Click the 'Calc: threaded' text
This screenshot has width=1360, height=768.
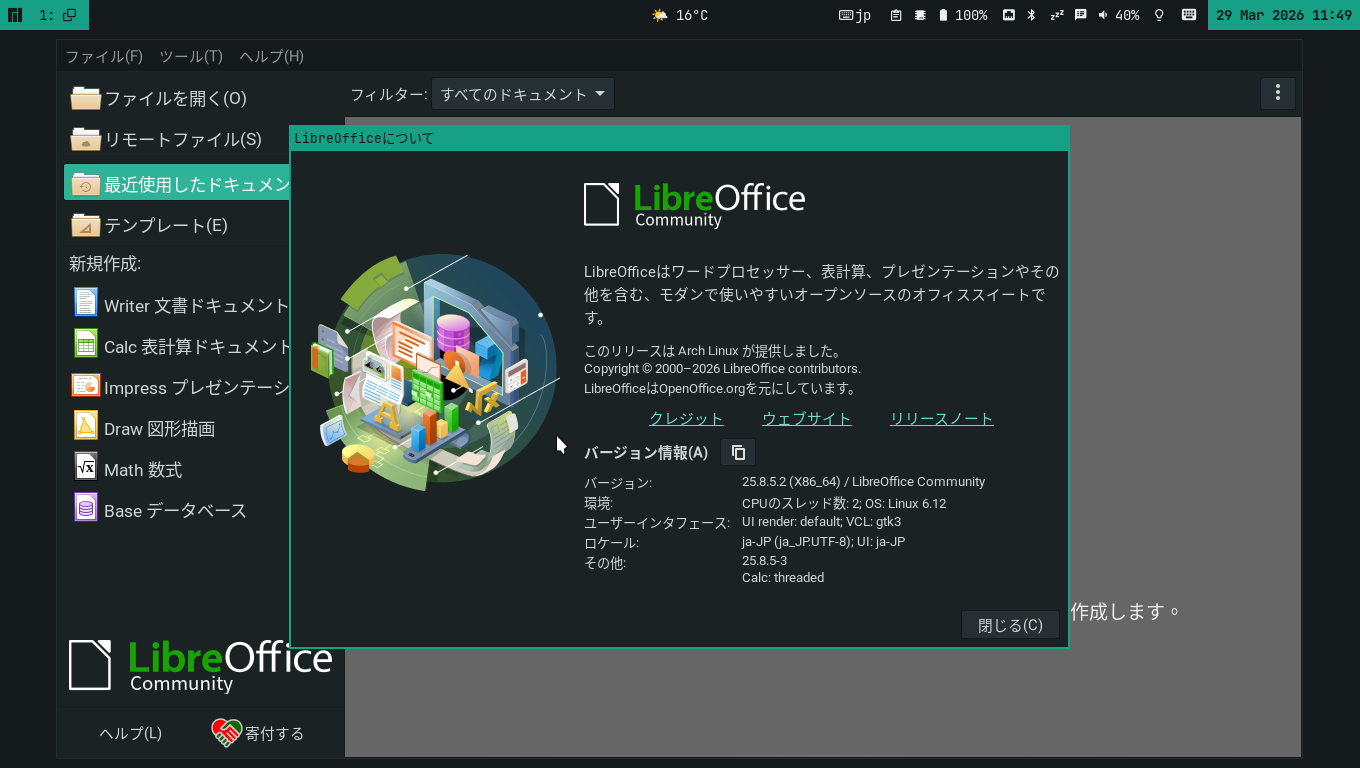(x=783, y=577)
